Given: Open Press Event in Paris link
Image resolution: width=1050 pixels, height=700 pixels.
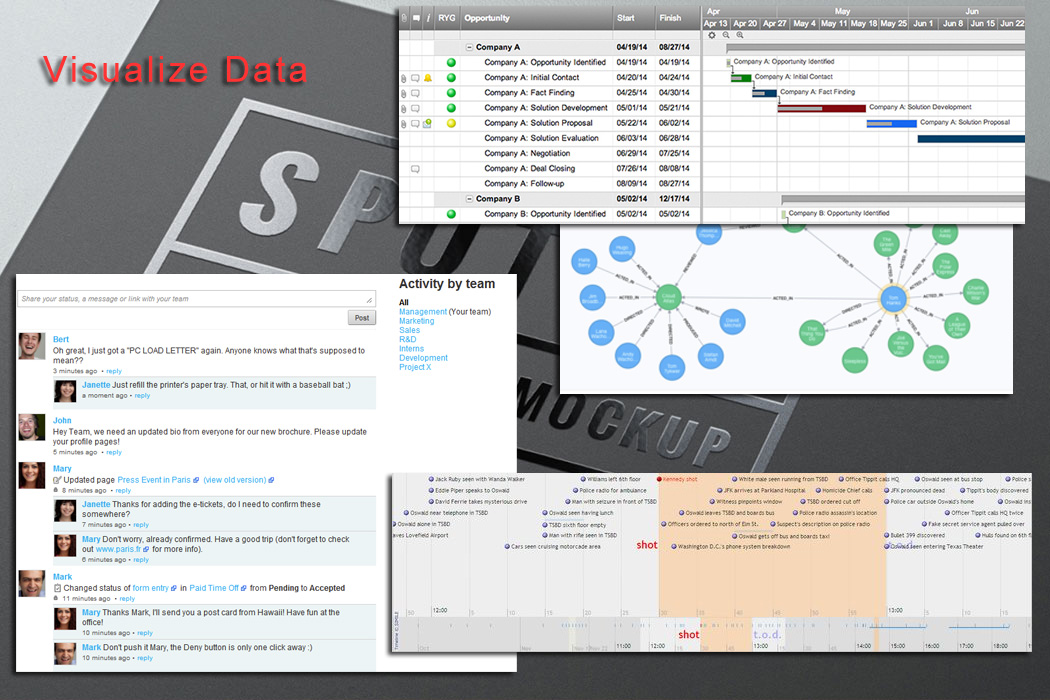Looking at the screenshot, I should (x=154, y=480).
